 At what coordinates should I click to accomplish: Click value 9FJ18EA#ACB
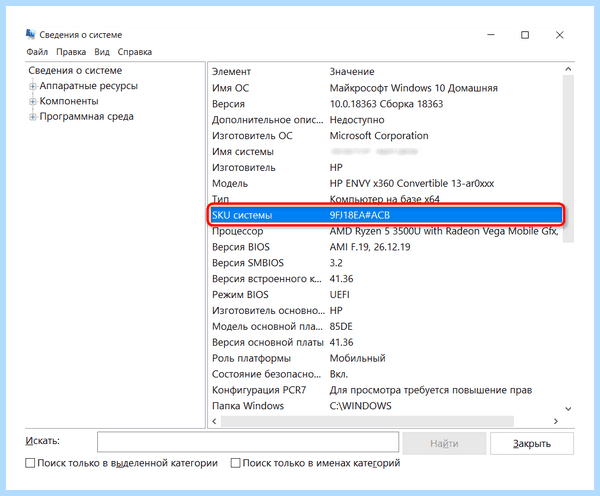pyautogui.click(x=360, y=215)
